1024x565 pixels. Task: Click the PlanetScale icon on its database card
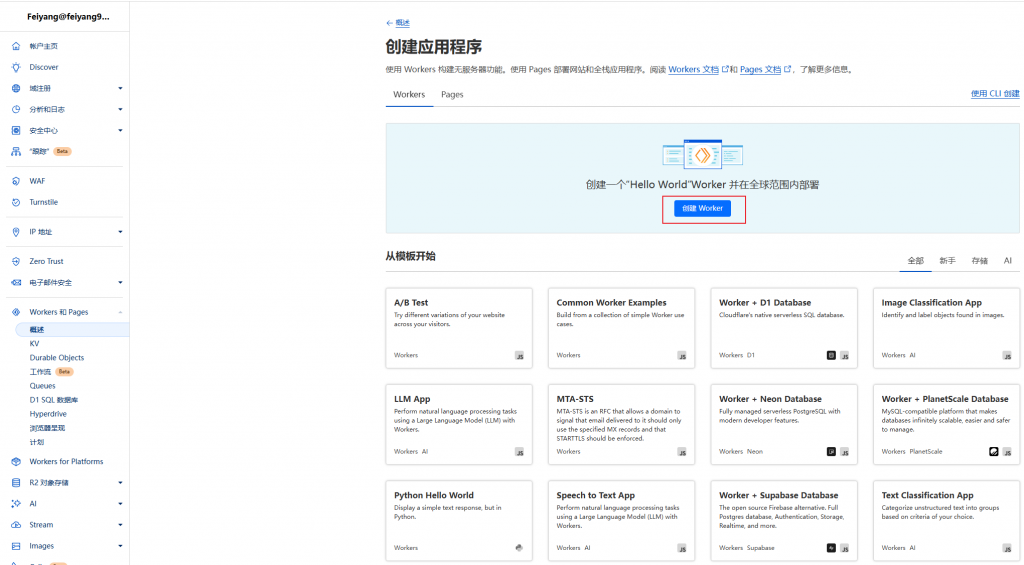click(x=993, y=451)
